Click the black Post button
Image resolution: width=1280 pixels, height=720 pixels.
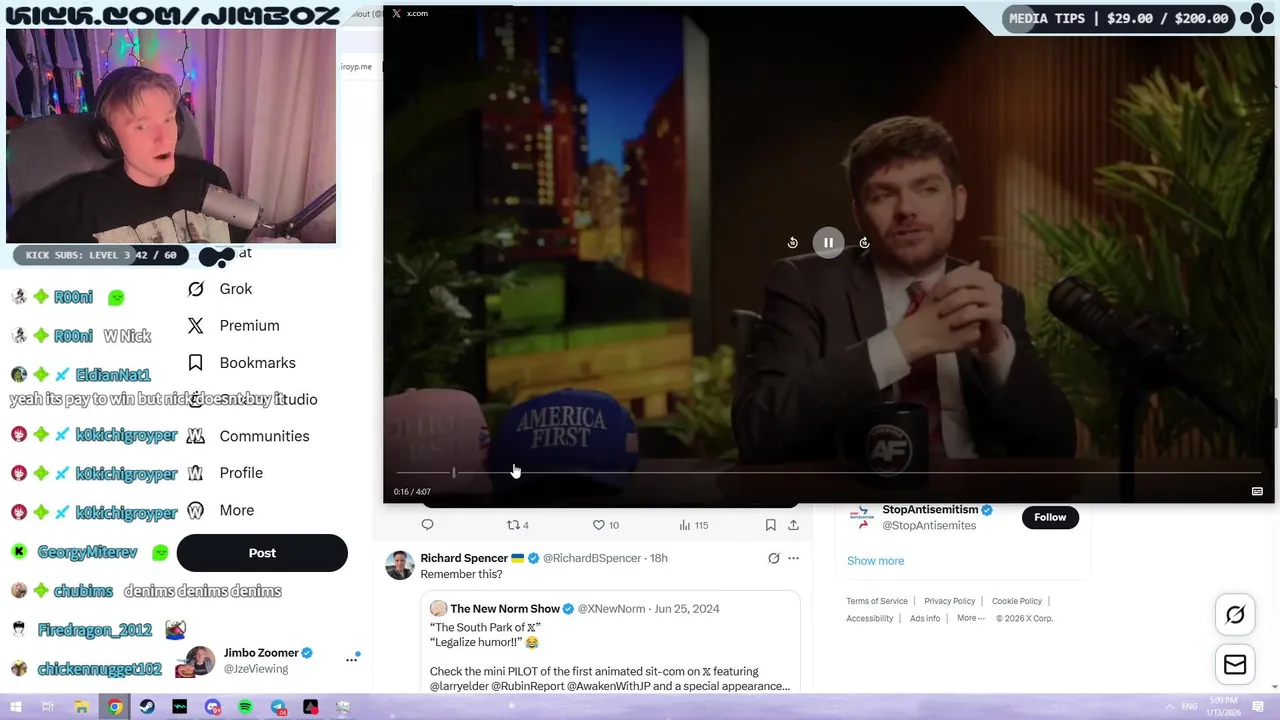coord(262,553)
